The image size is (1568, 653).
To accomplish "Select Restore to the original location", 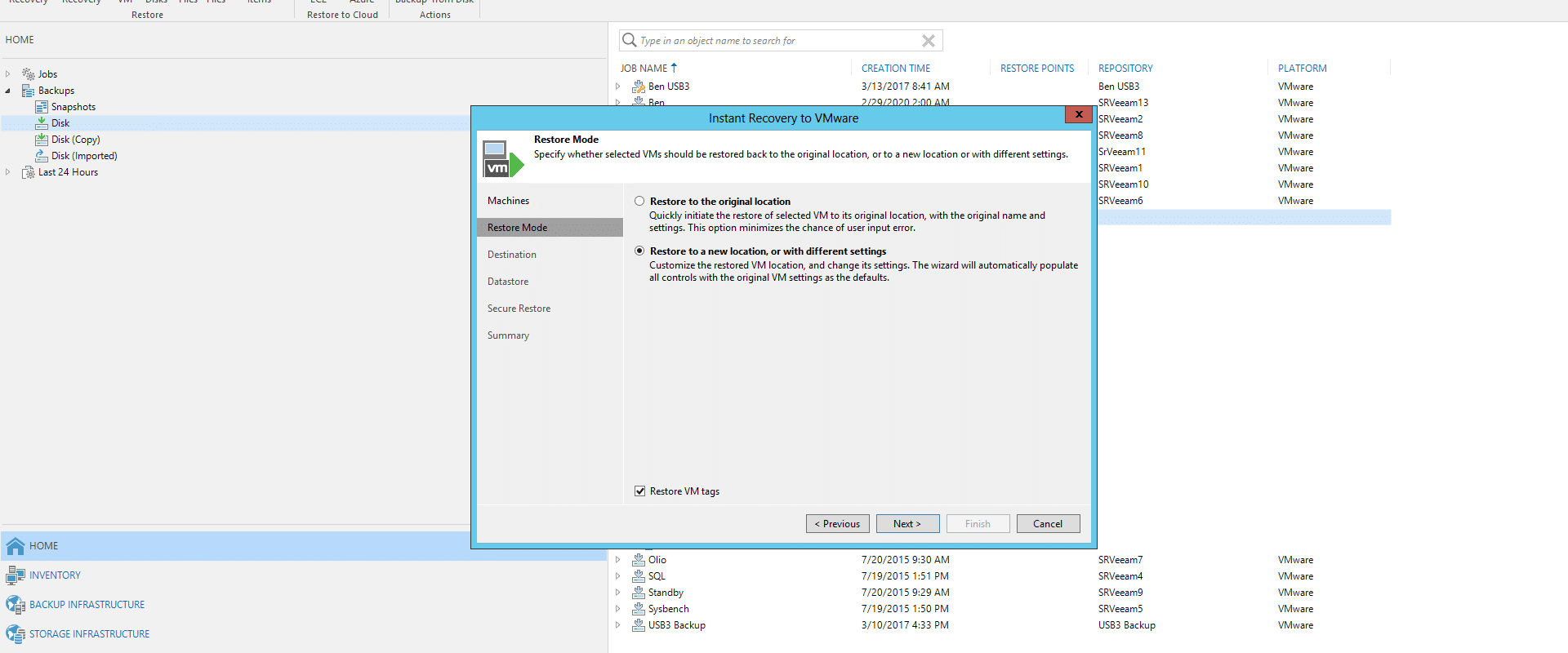I will point(639,201).
